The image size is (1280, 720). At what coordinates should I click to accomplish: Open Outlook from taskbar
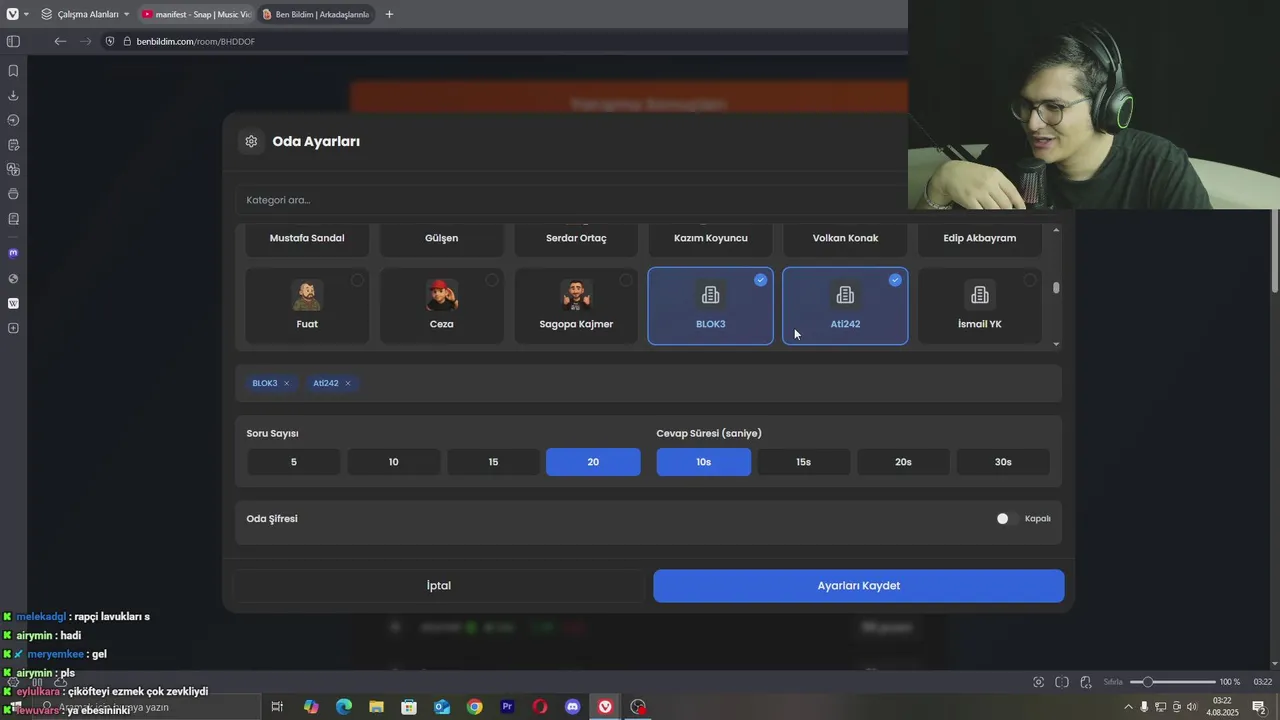tap(442, 707)
